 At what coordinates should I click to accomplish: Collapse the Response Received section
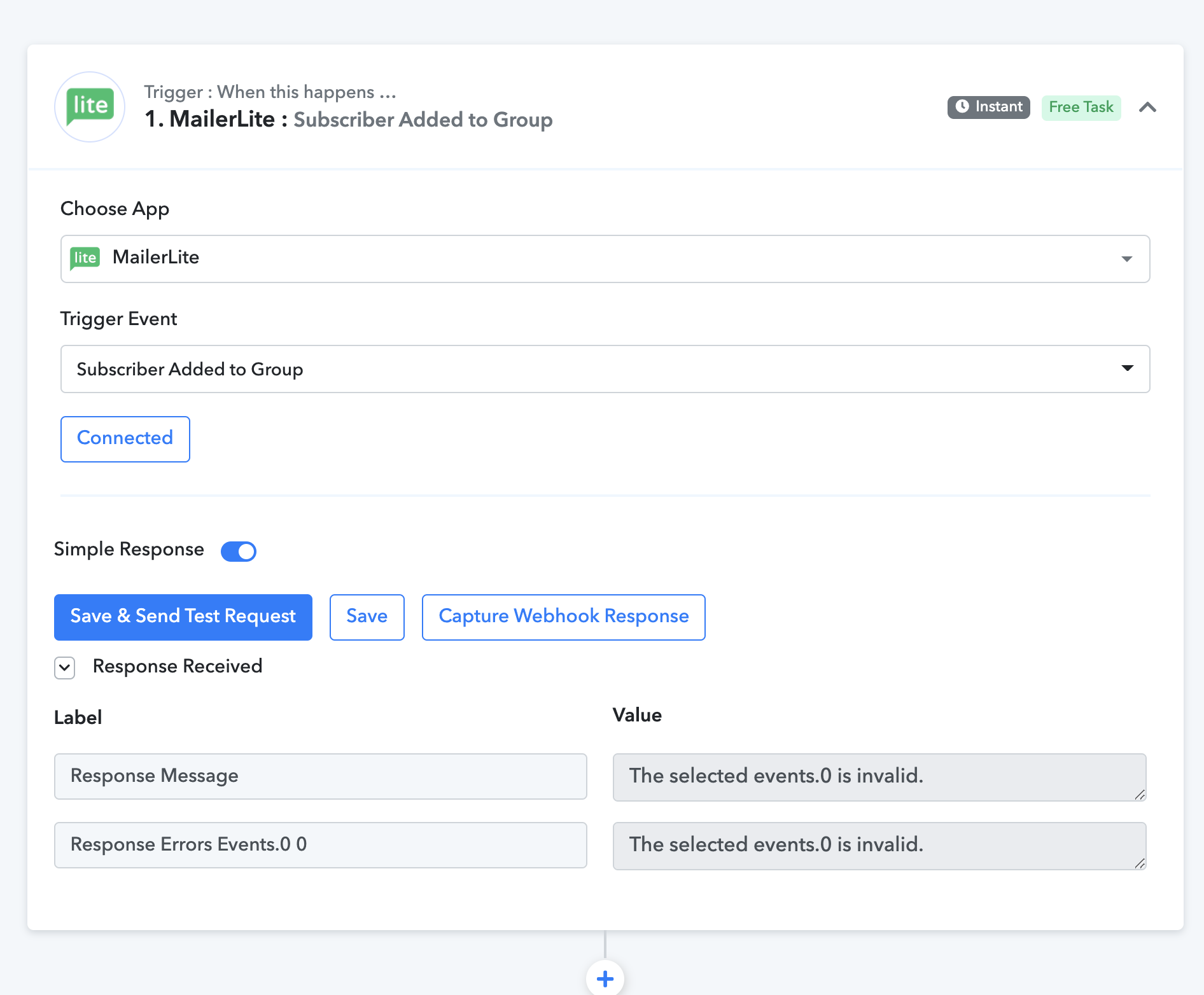65,668
